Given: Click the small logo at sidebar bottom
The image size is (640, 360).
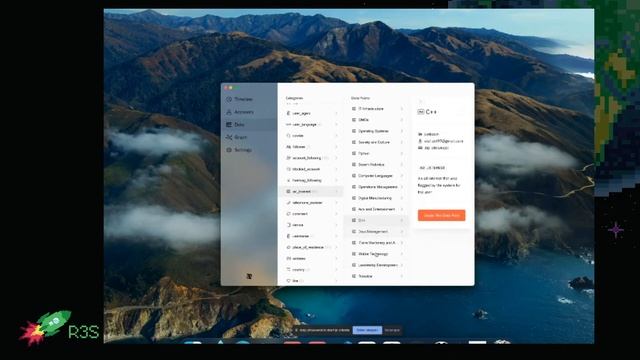Looking at the screenshot, I should (249, 276).
